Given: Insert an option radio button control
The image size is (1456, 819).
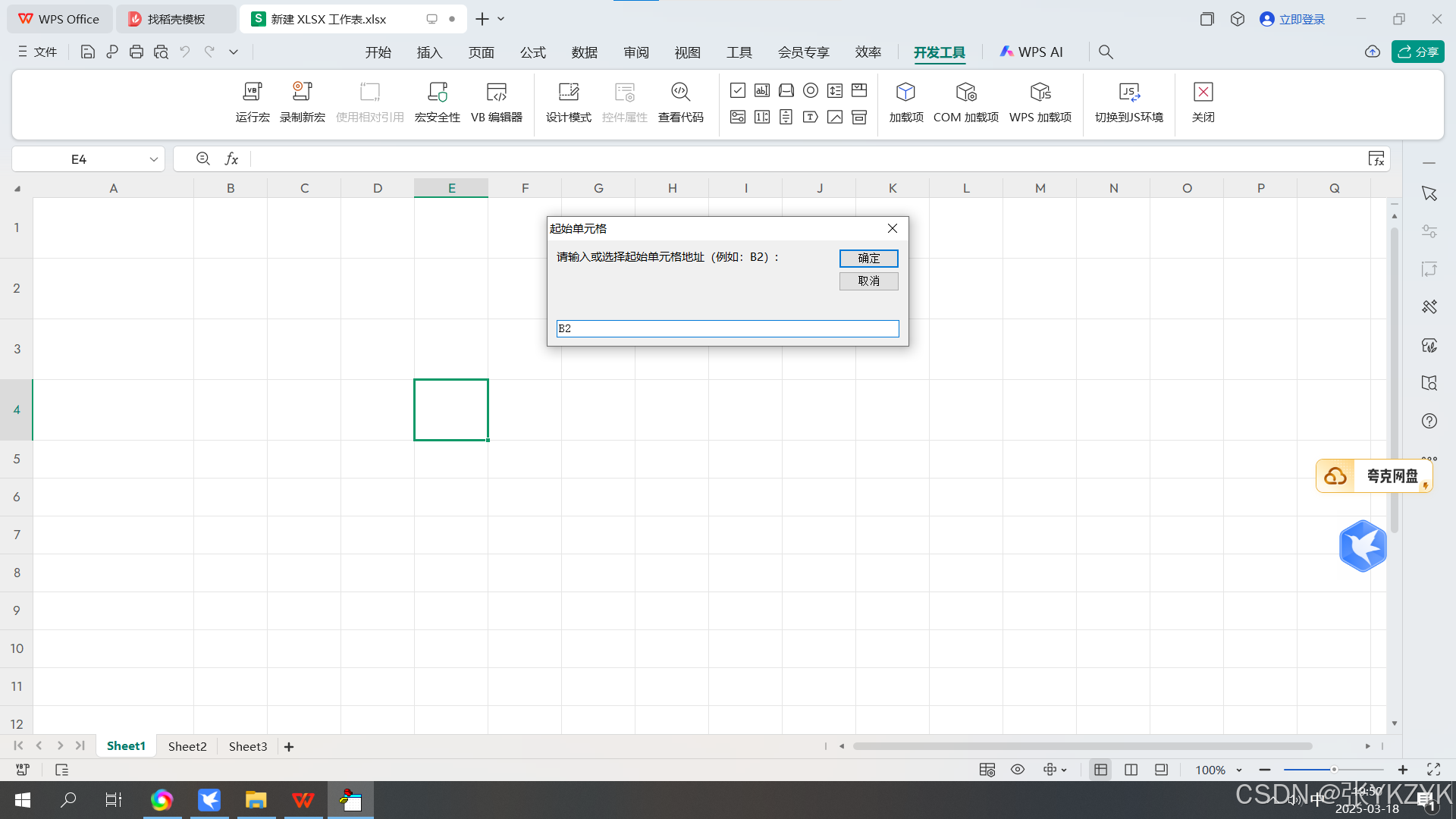Looking at the screenshot, I should (x=811, y=91).
